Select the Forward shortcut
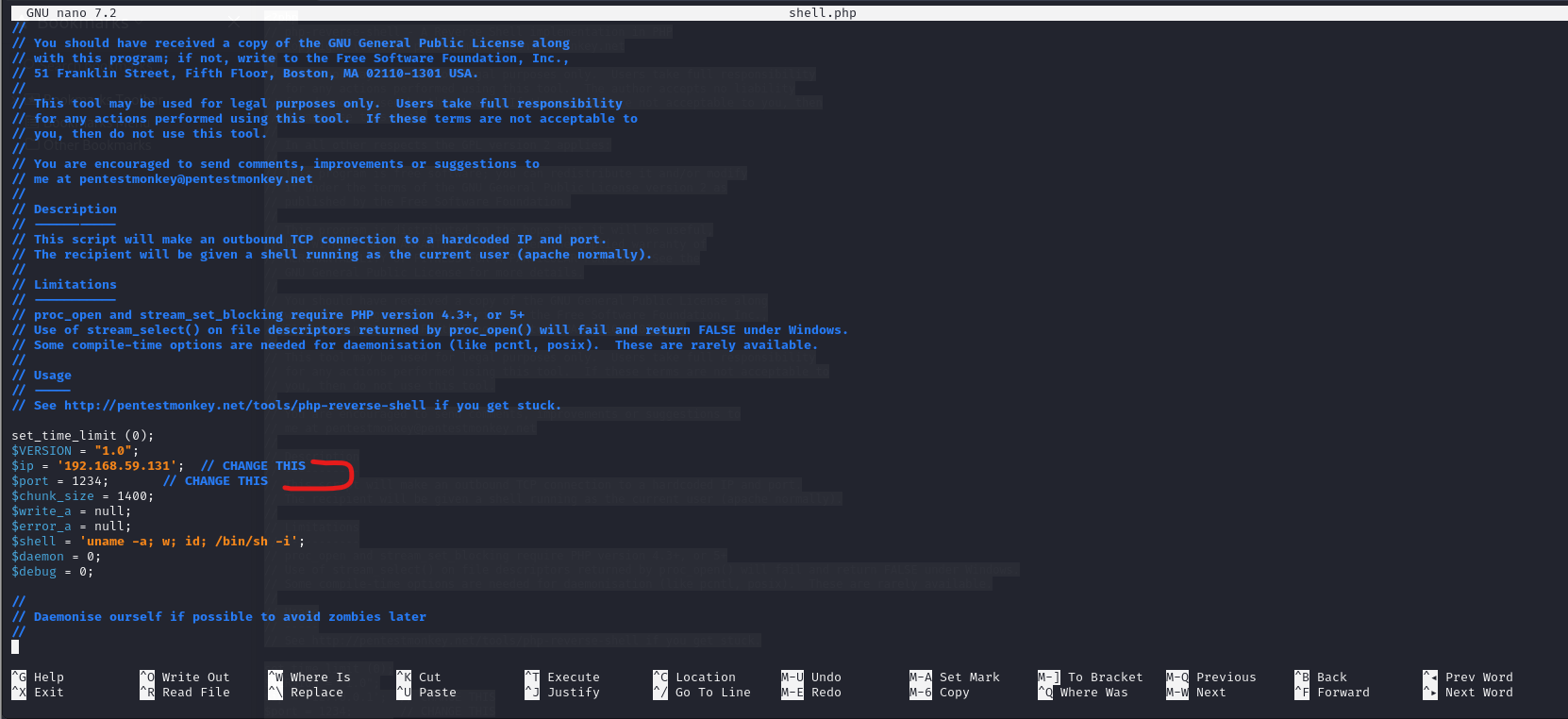 [1332, 693]
